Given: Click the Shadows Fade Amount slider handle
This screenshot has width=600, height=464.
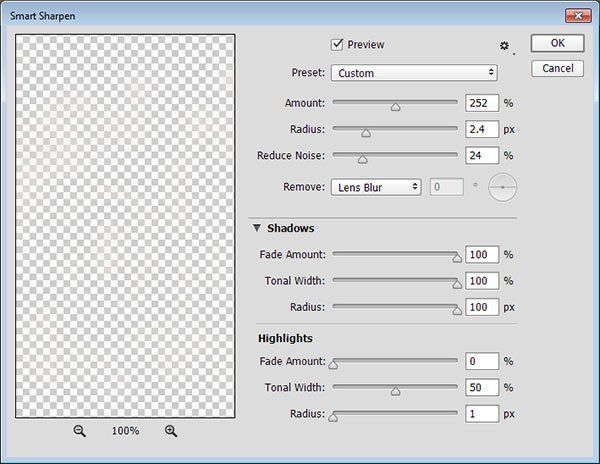Looking at the screenshot, I should [x=457, y=258].
